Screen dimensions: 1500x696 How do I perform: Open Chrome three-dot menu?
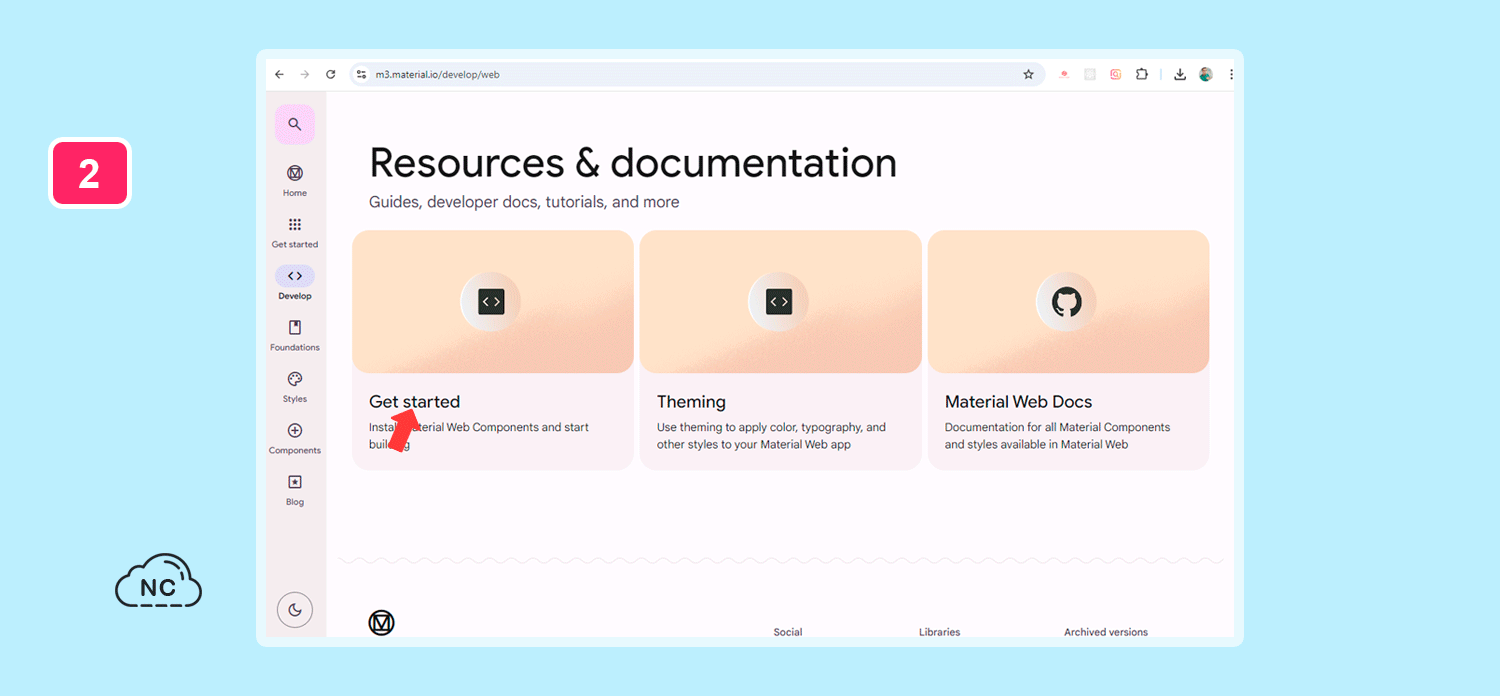pyautogui.click(x=1231, y=74)
